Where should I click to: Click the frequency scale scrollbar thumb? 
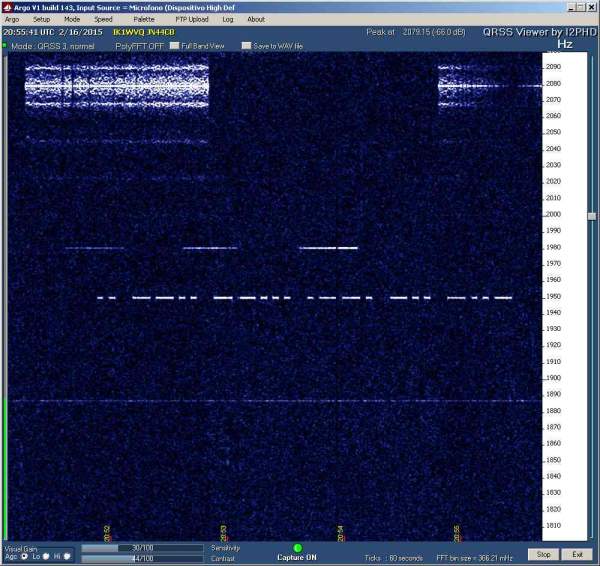coord(591,215)
